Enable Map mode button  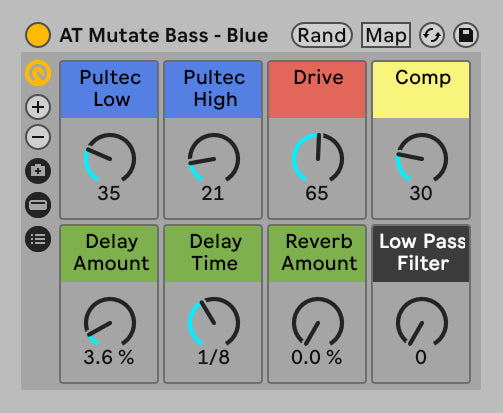386,35
